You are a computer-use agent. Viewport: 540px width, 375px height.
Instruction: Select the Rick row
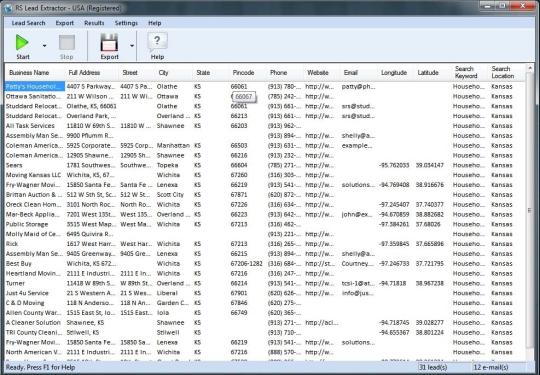coord(265,244)
